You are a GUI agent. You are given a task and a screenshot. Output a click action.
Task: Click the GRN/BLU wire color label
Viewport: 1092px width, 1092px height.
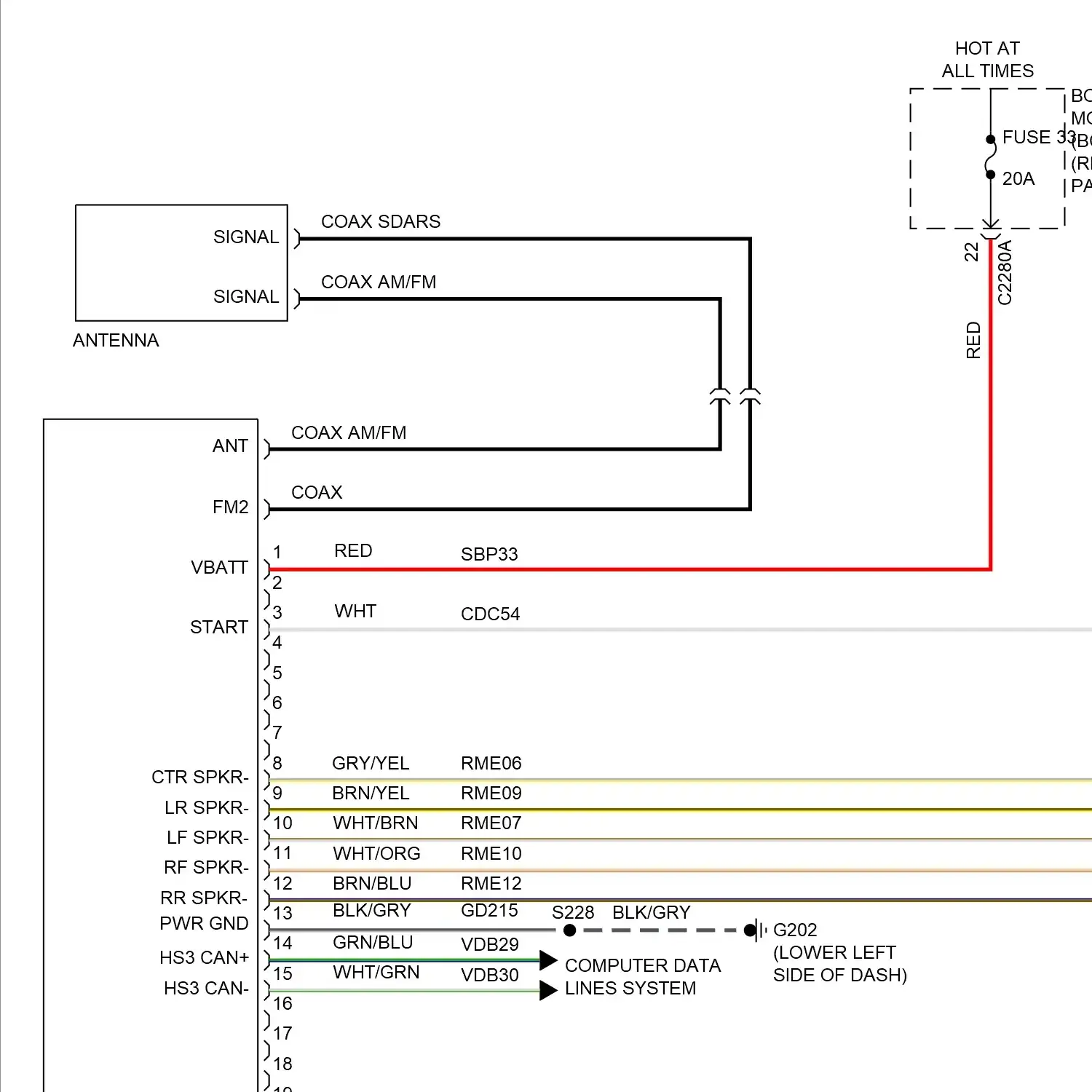point(373,942)
